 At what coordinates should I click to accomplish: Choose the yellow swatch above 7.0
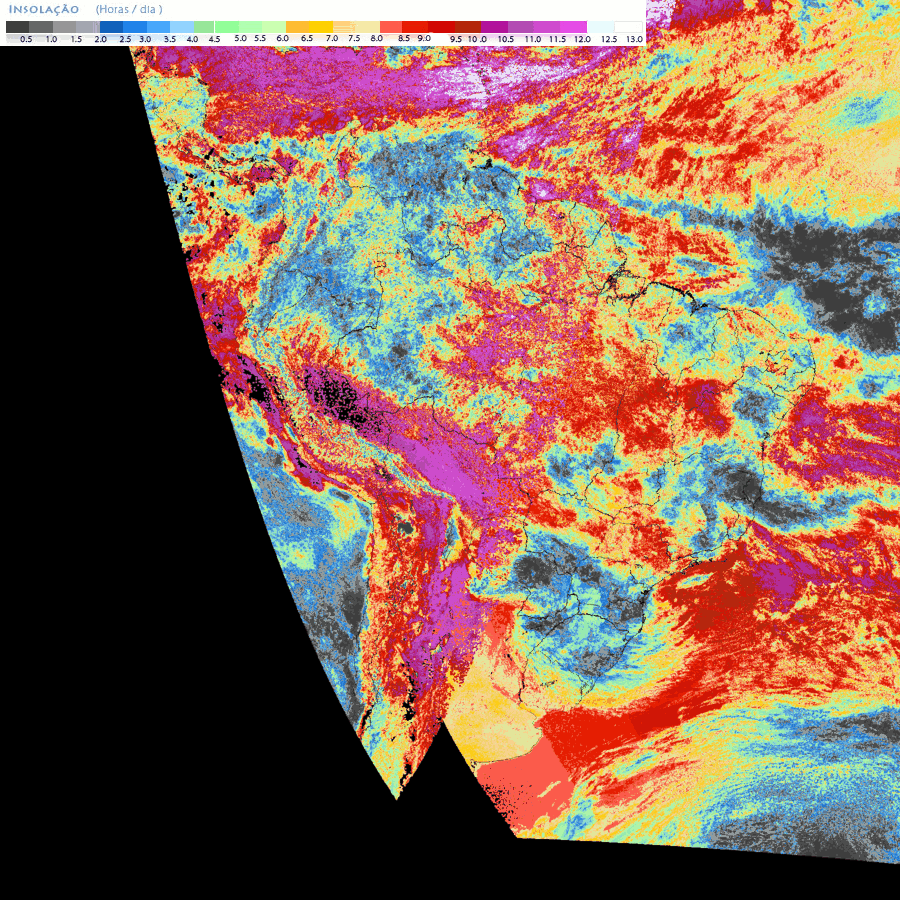pos(320,27)
